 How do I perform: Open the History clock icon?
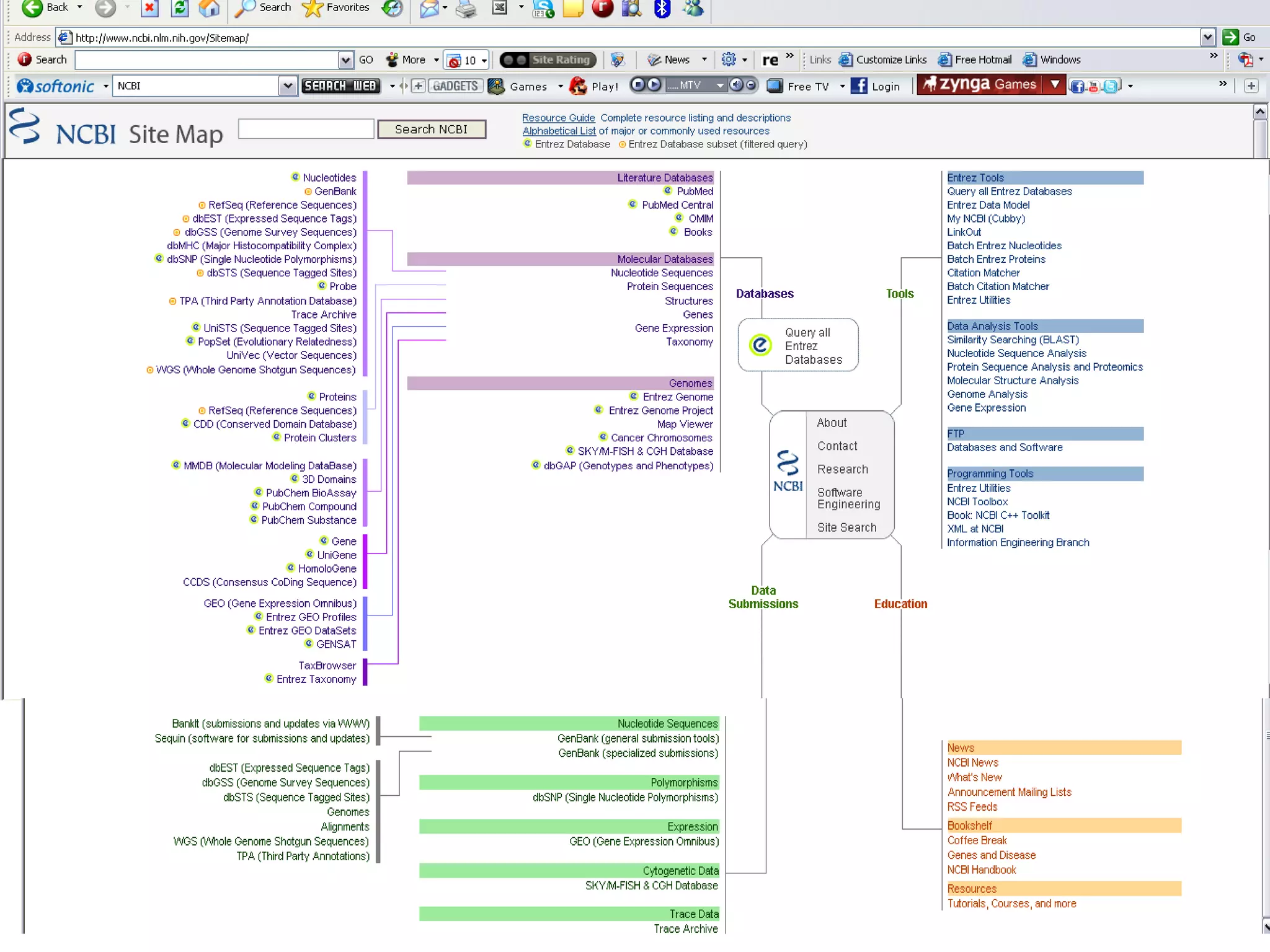[392, 8]
